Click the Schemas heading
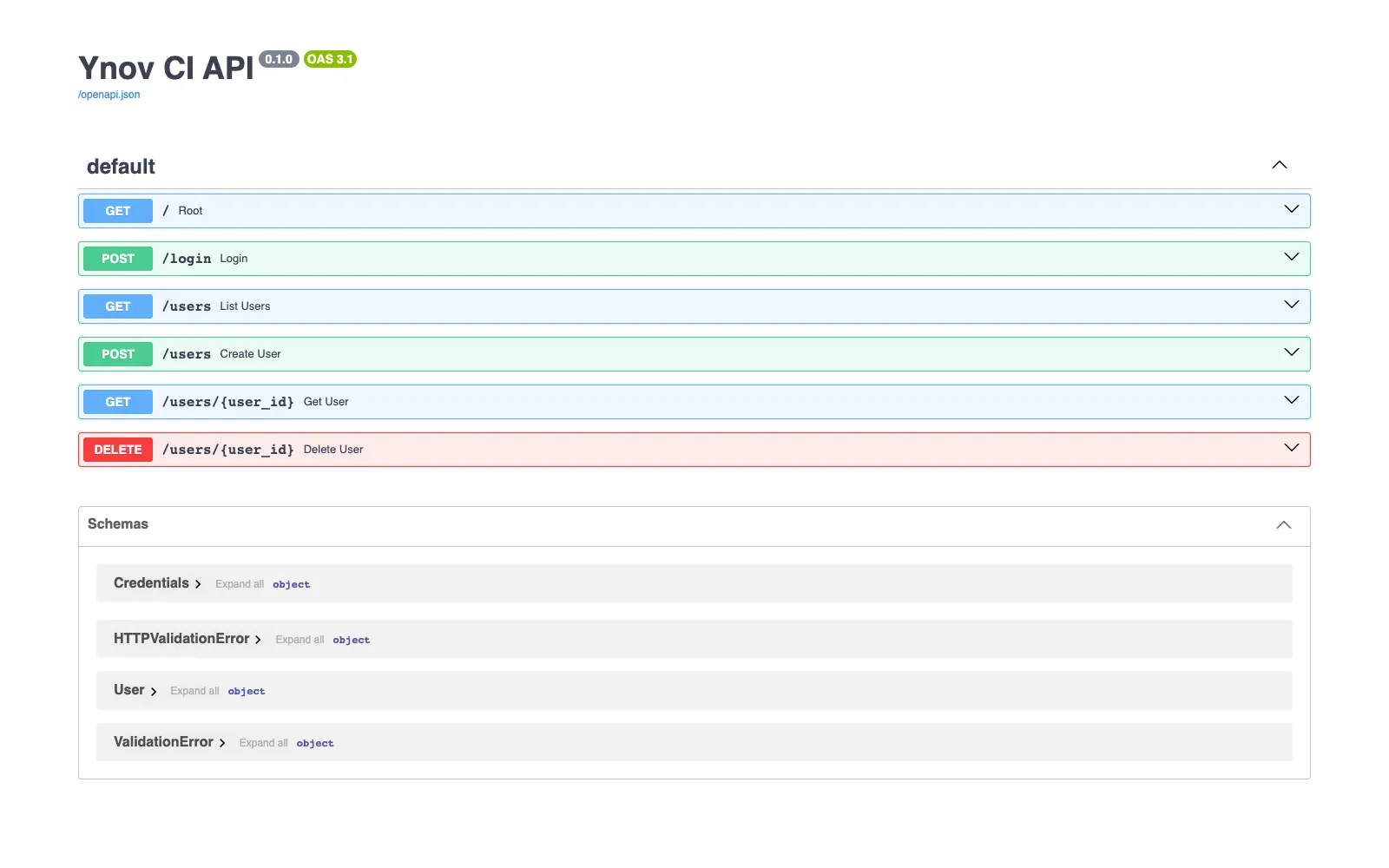1389x868 pixels. [118, 524]
